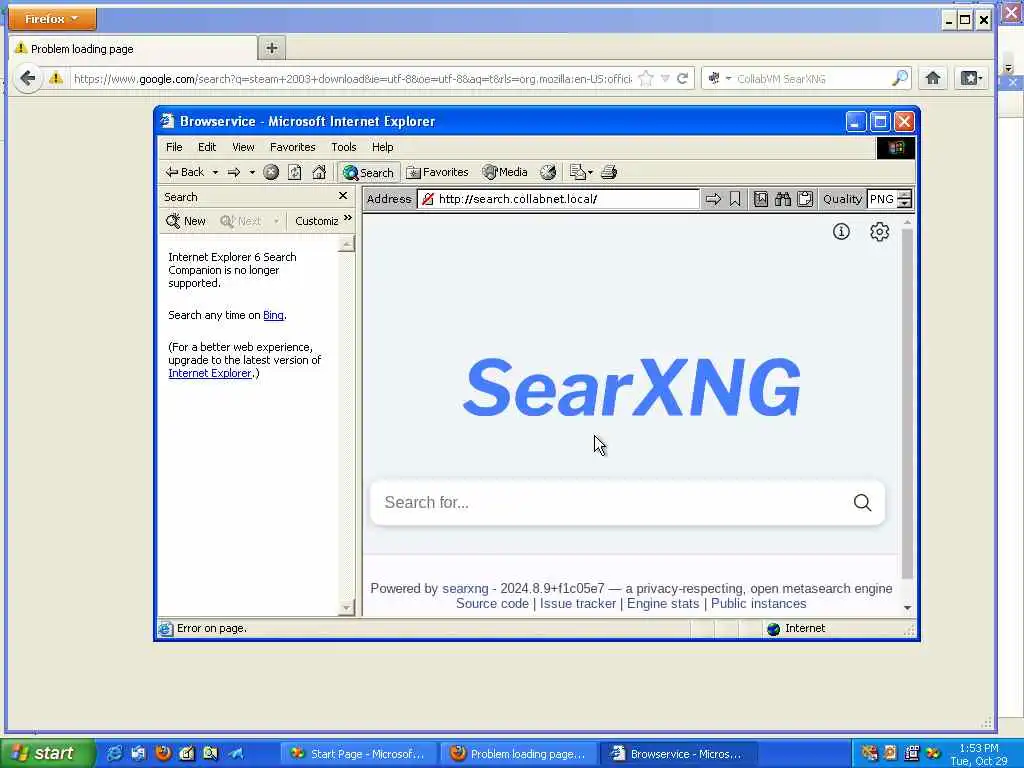The width and height of the screenshot is (1024, 768).
Task: Go to IE Home page icon
Action: [x=319, y=172]
